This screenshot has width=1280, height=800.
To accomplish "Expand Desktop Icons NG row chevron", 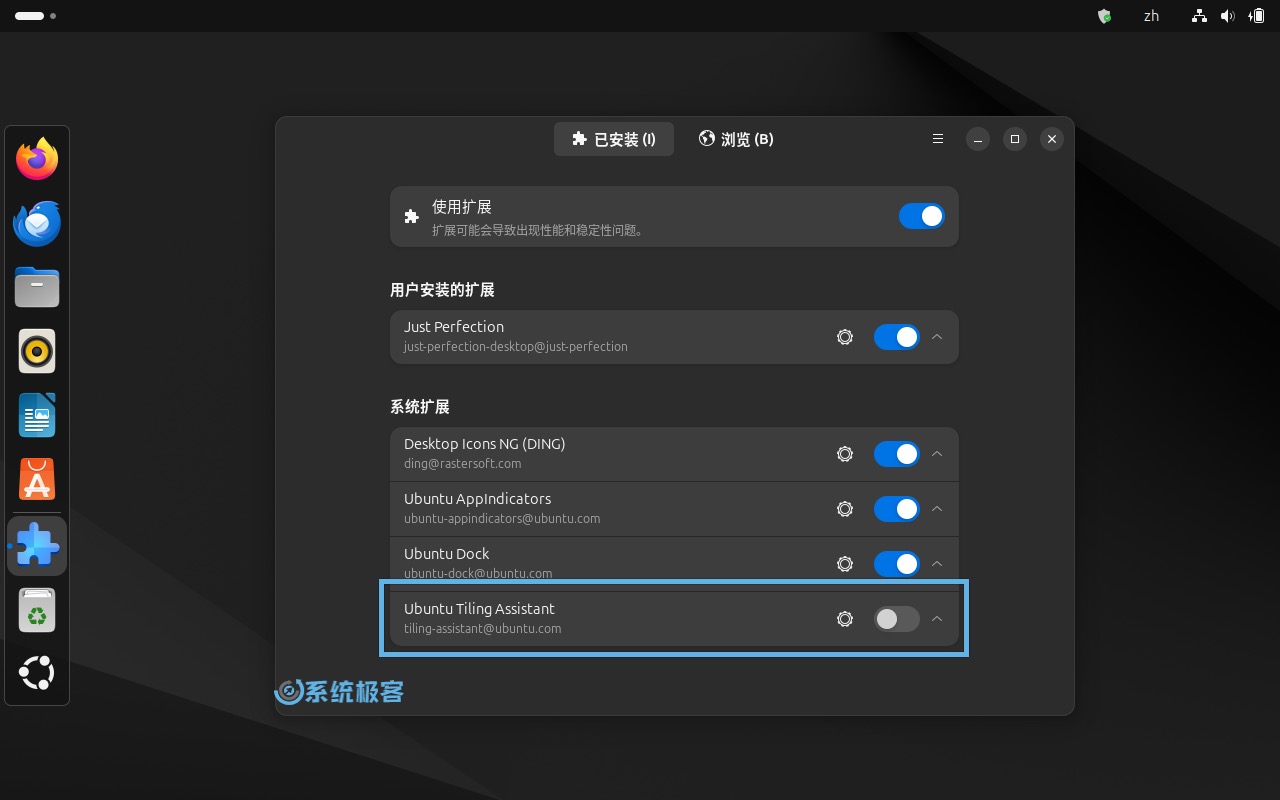I will tap(937, 454).
